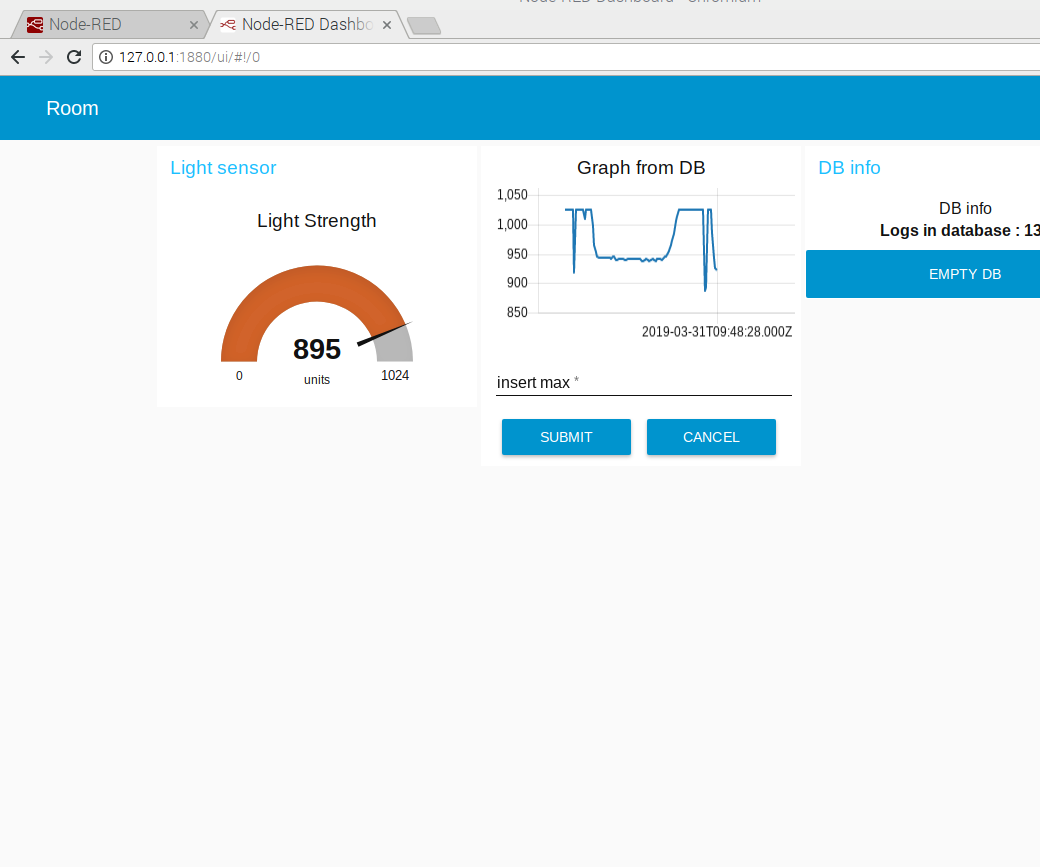This screenshot has width=1040, height=867.
Task: Click the Light sensor group heading
Action: (x=223, y=168)
